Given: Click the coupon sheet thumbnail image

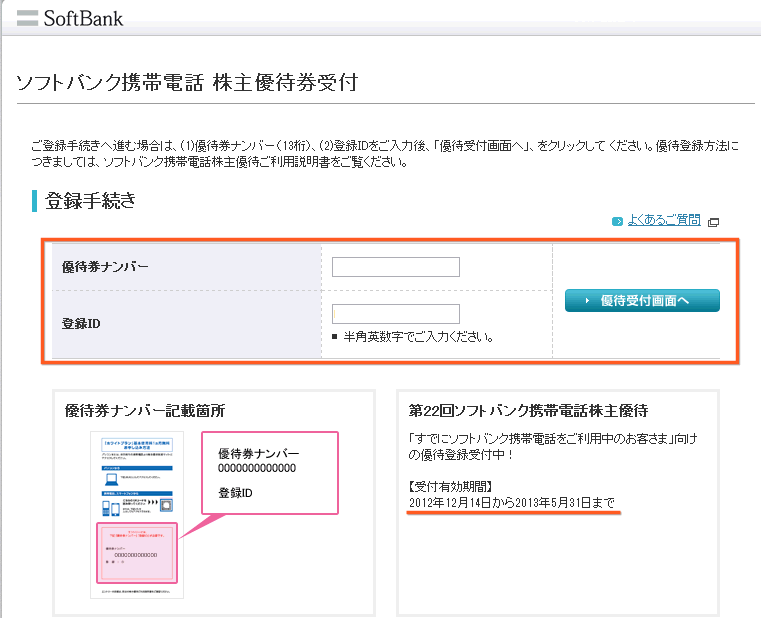Looking at the screenshot, I should click(140, 514).
